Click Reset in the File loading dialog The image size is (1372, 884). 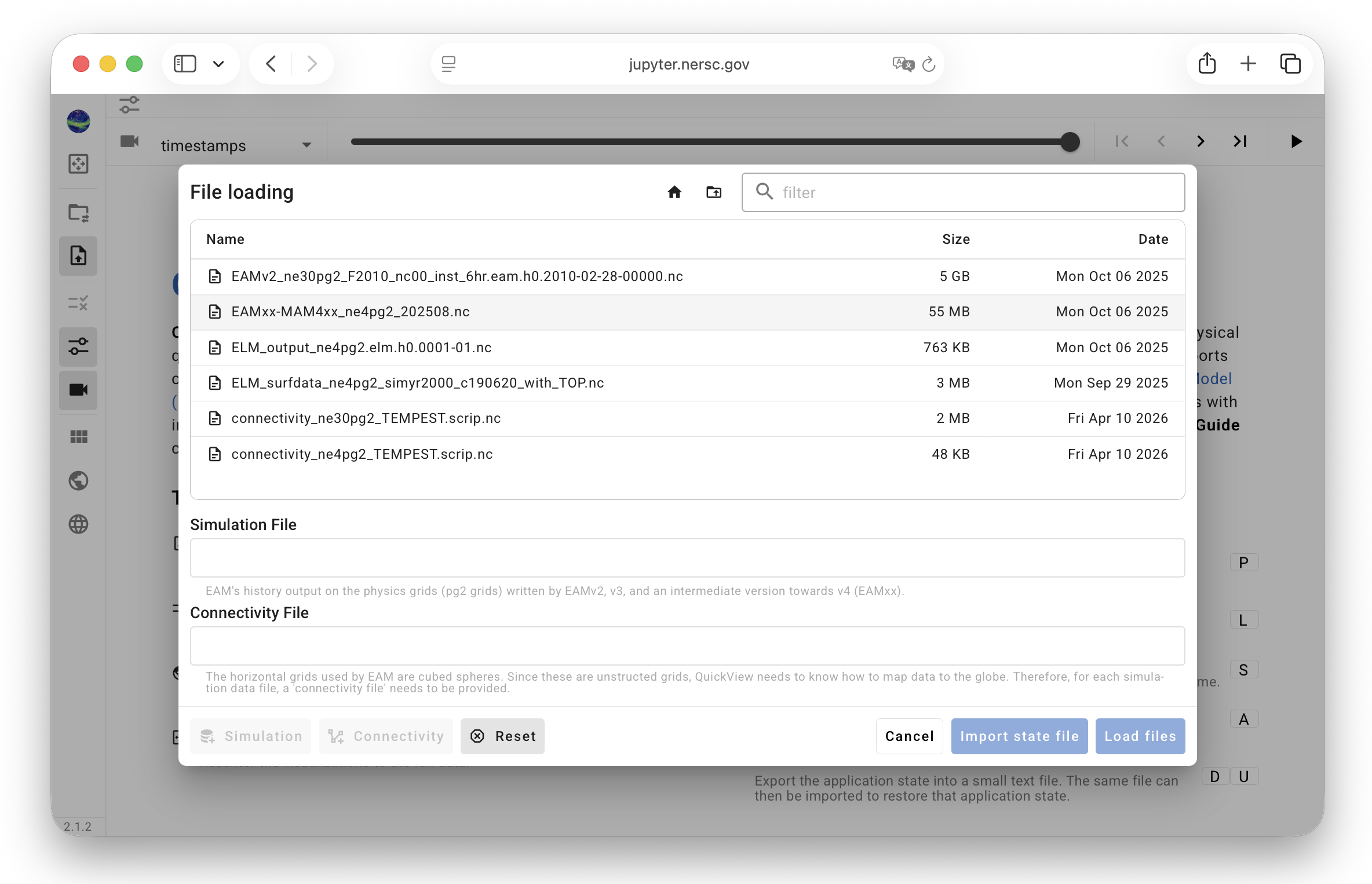[x=502, y=736]
